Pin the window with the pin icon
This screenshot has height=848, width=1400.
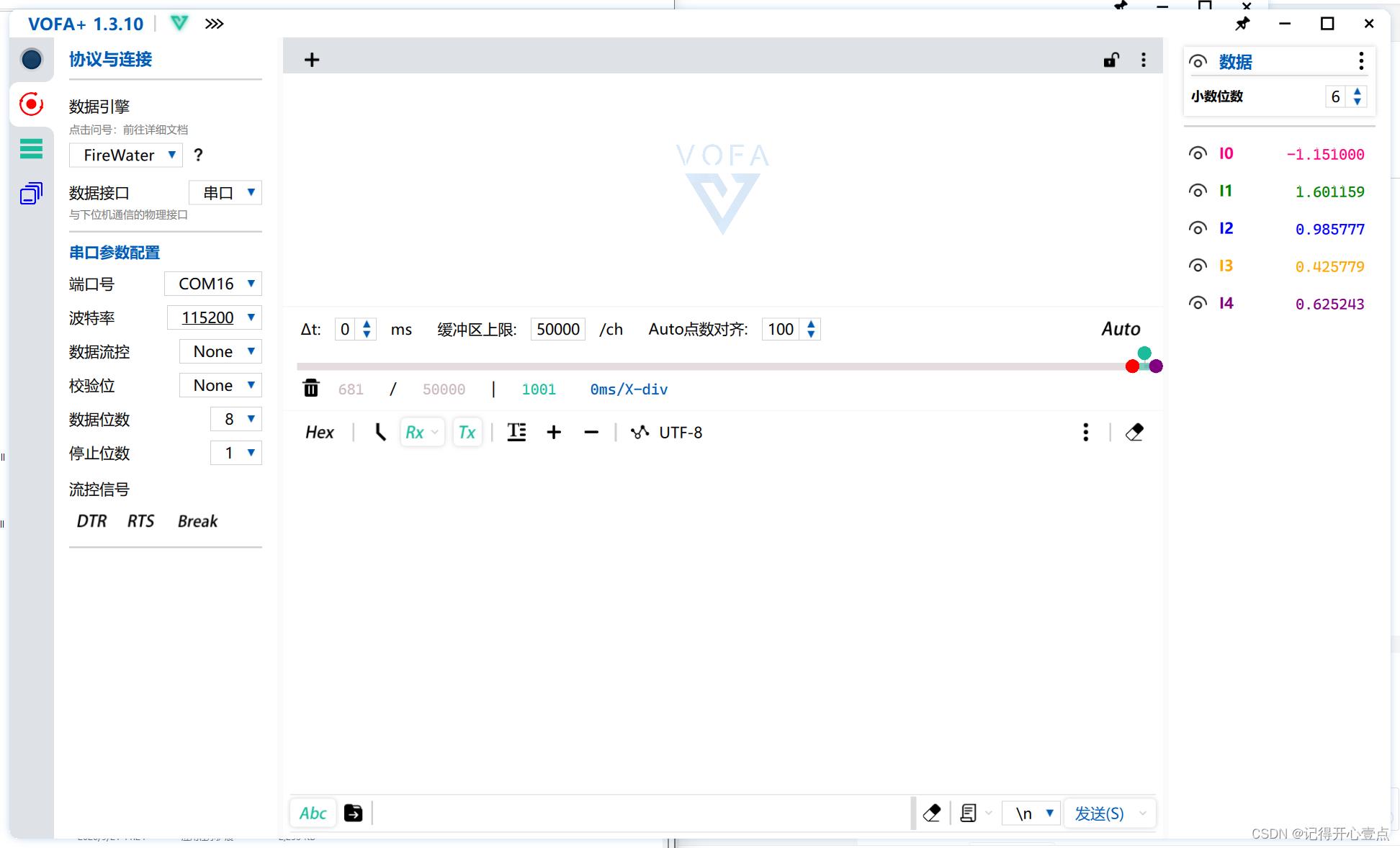pyautogui.click(x=1242, y=24)
